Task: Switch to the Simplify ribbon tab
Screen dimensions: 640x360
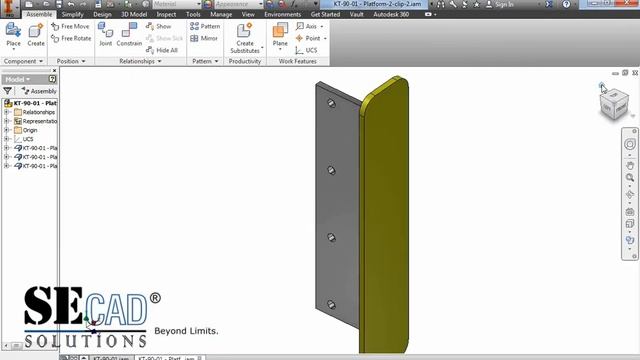Action: tap(72, 14)
